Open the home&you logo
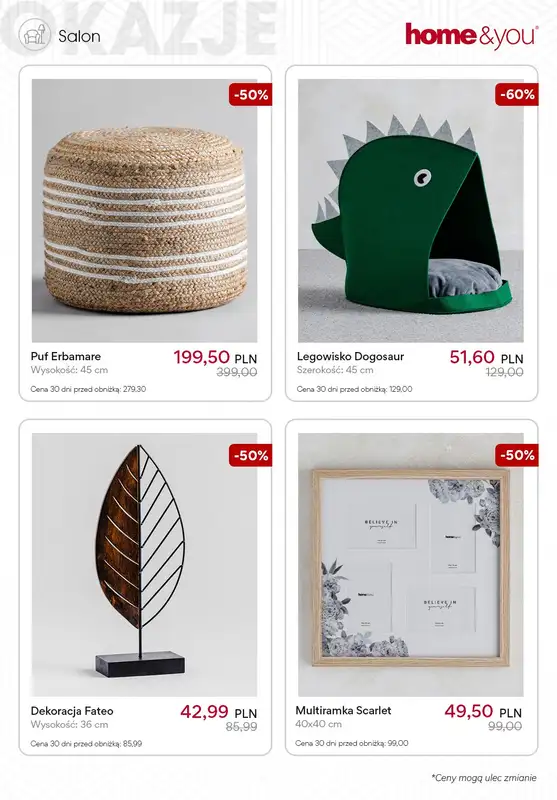Viewport: 557px width, 800px height. pyautogui.click(x=472, y=36)
